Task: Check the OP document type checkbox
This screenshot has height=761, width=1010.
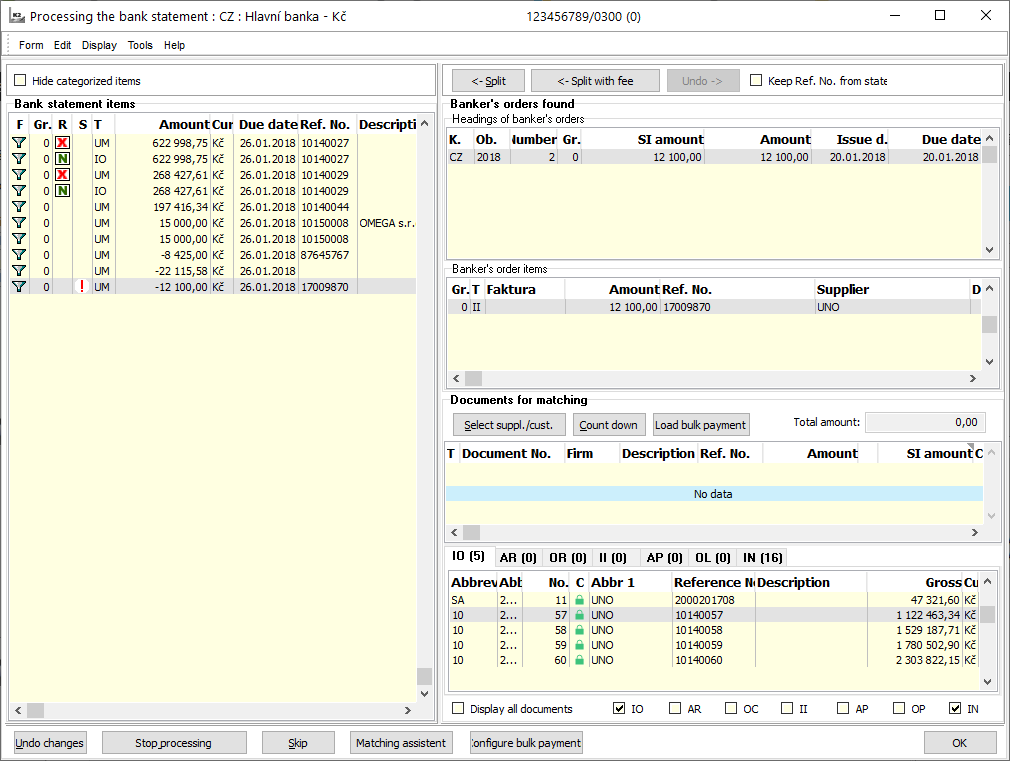Action: point(899,708)
